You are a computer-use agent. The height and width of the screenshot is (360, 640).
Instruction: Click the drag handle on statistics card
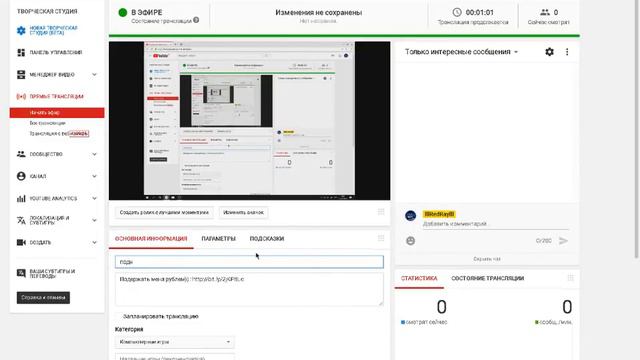(571, 278)
